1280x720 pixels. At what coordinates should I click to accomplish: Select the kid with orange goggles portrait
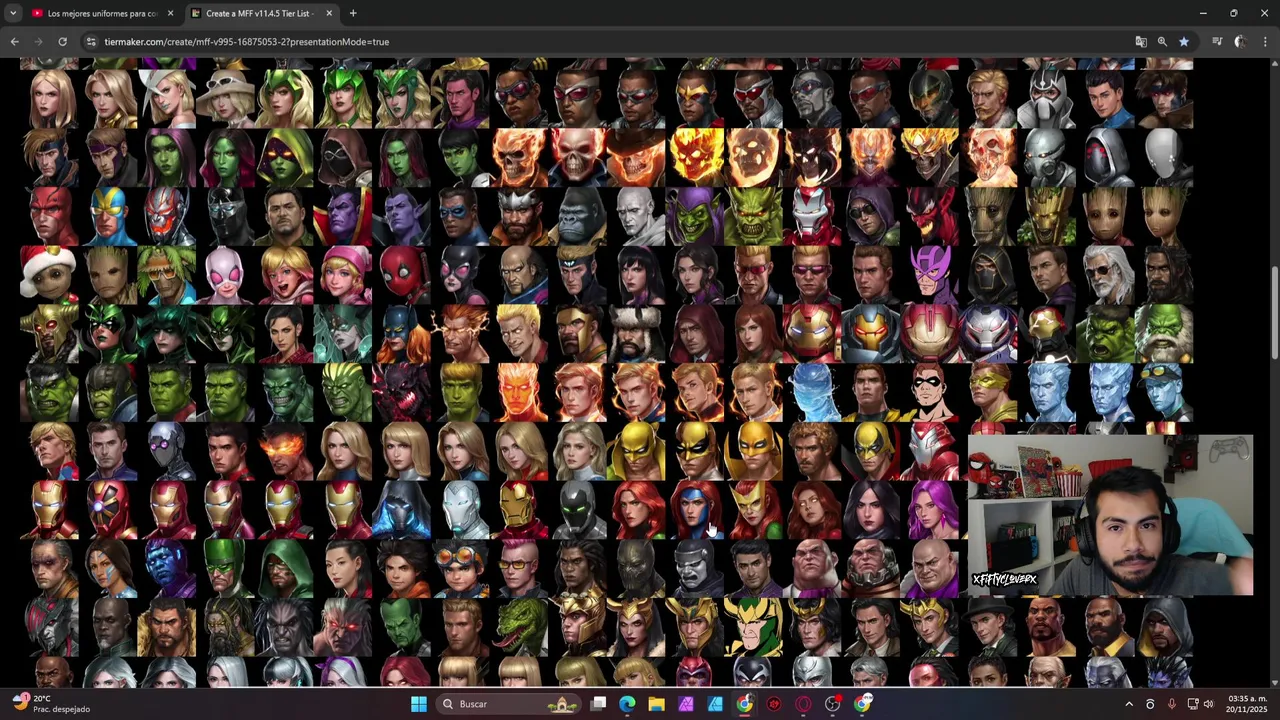click(x=460, y=567)
